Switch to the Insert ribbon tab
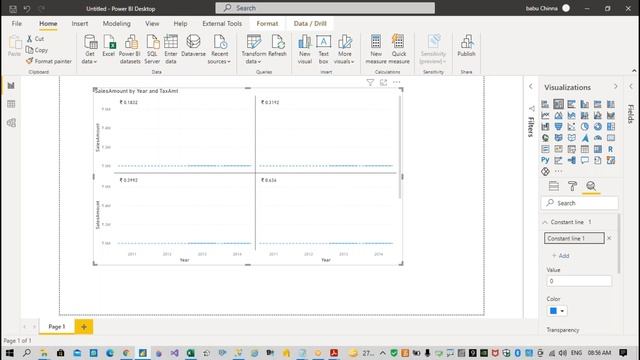The width and height of the screenshot is (640, 360). pyautogui.click(x=80, y=24)
